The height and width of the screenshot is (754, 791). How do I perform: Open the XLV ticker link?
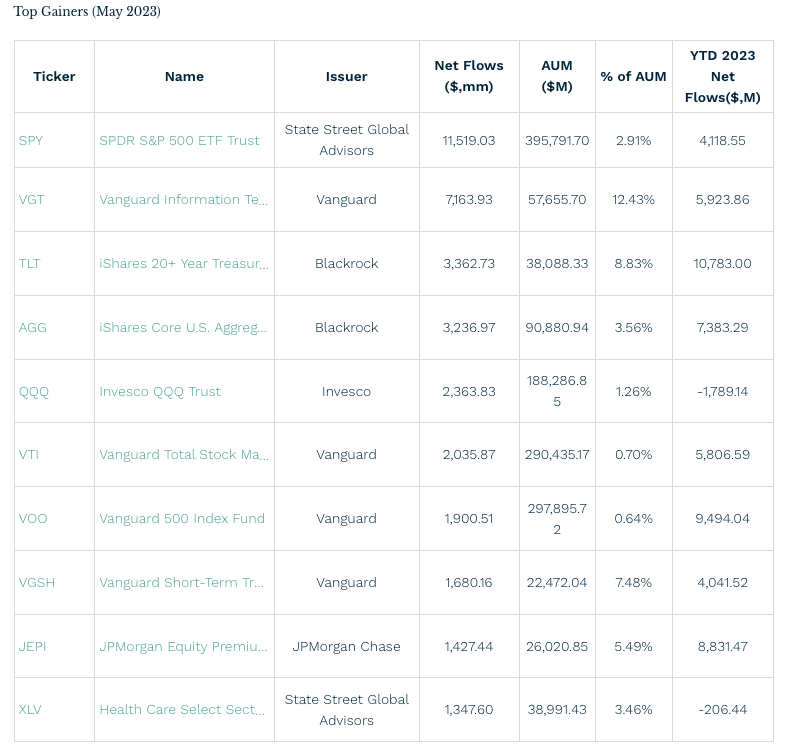pyautogui.click(x=30, y=710)
